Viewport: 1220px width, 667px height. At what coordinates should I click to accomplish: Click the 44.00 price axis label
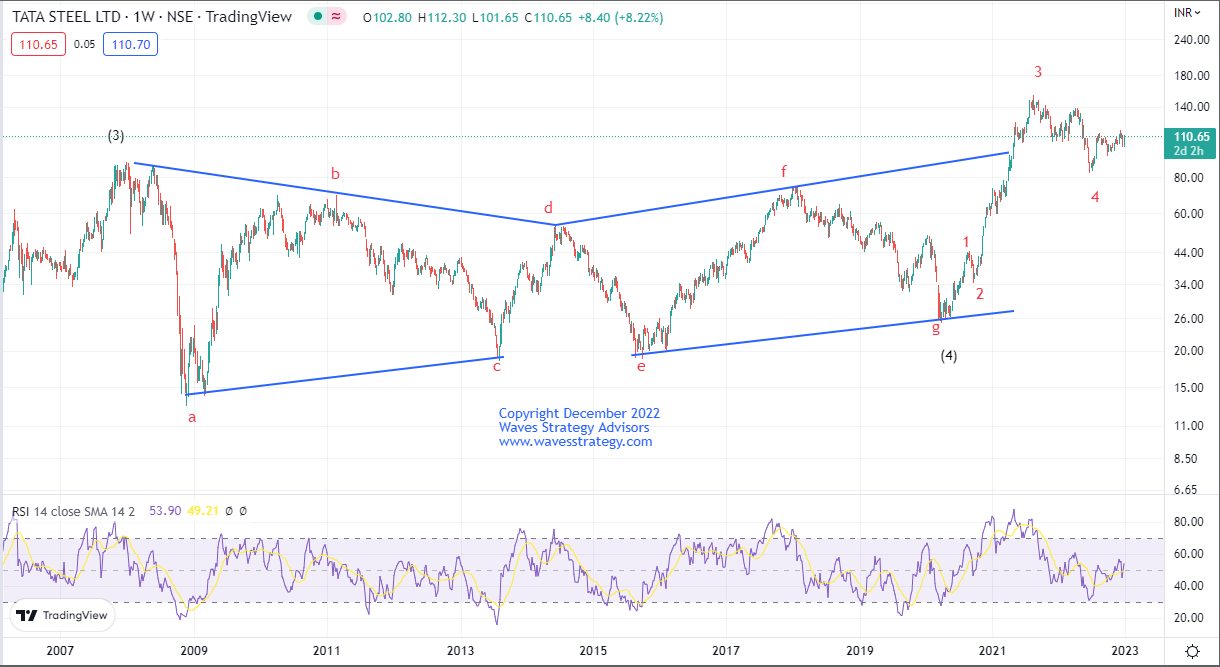[1187, 253]
